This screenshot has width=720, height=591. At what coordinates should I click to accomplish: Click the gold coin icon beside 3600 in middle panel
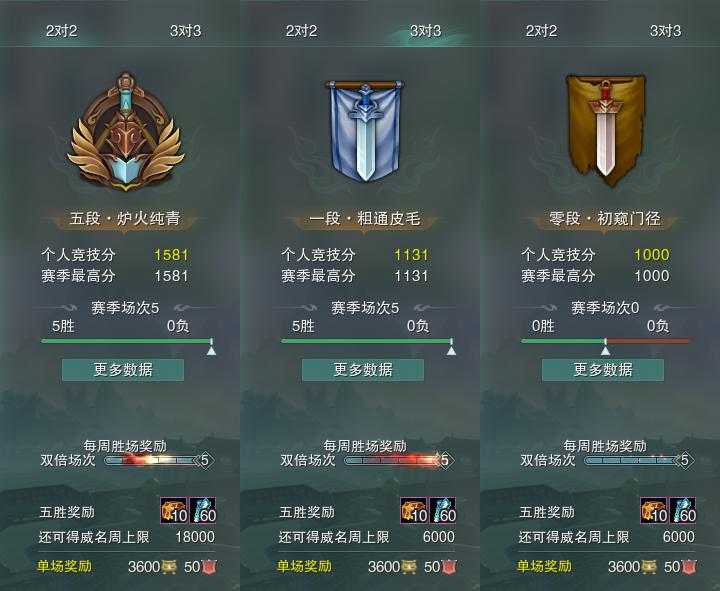(x=409, y=567)
